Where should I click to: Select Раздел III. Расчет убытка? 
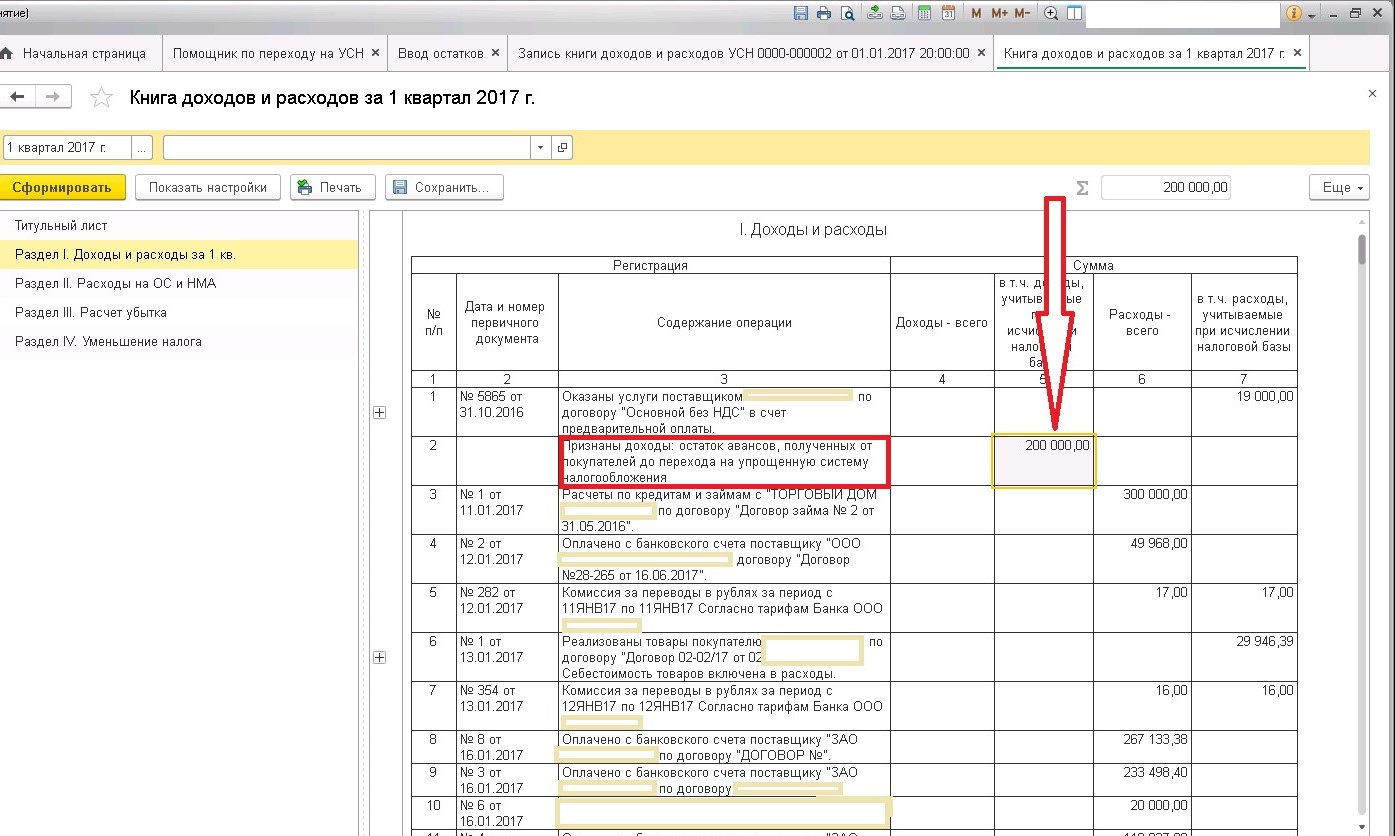coord(179,313)
